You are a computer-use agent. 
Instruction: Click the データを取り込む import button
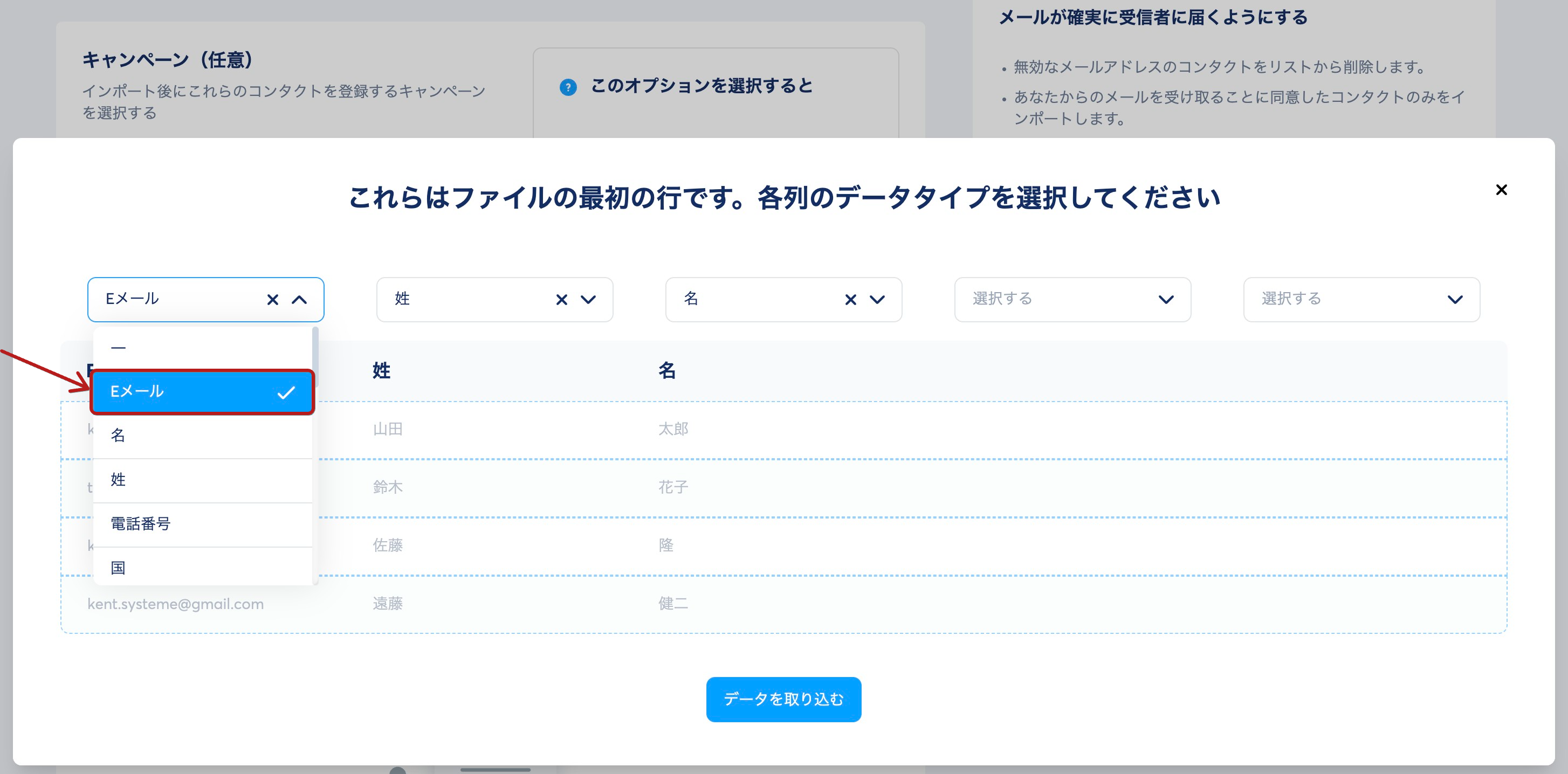[783, 699]
